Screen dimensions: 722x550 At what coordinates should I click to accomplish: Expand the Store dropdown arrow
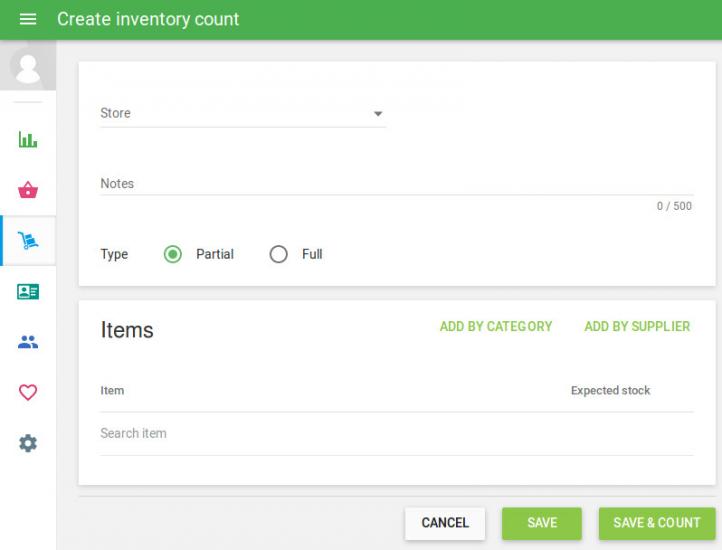(x=378, y=114)
